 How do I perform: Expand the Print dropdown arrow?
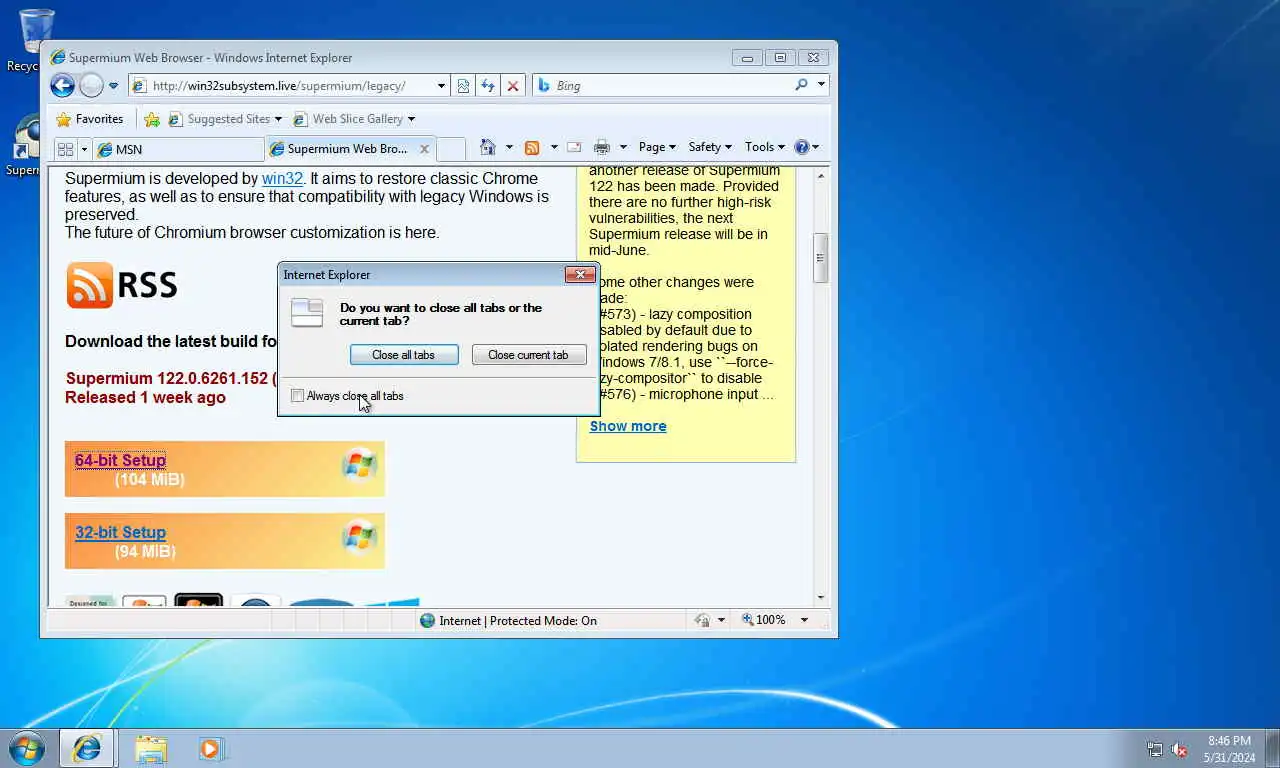[623, 147]
